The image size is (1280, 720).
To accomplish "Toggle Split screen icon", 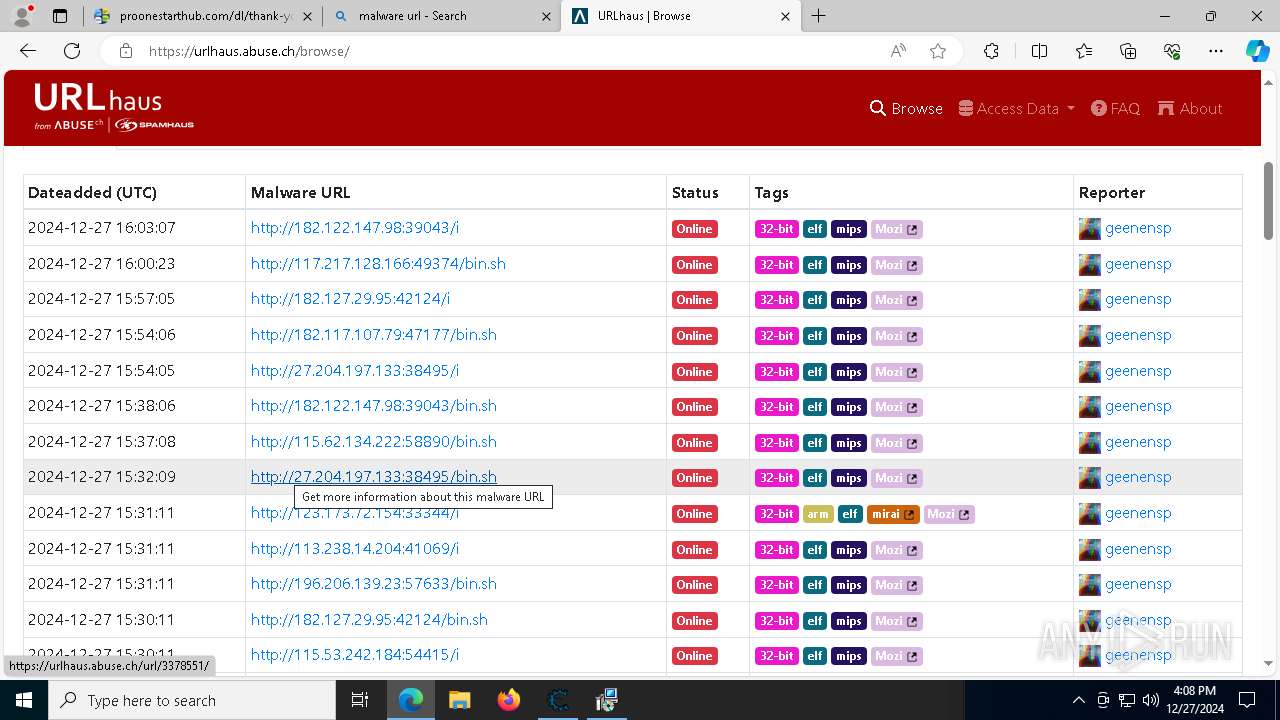I will 1039,51.
